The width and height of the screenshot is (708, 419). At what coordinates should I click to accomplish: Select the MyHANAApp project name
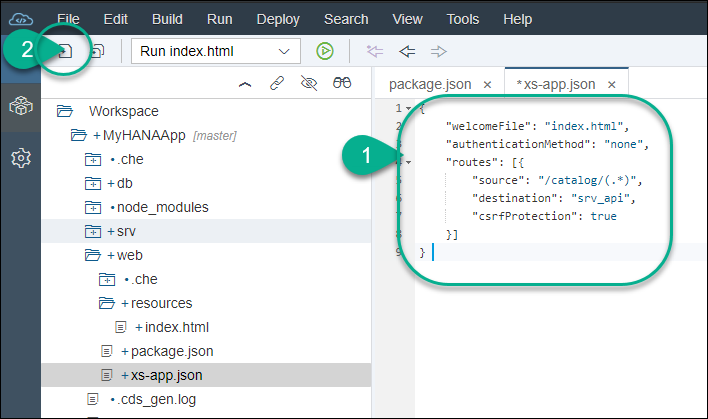144,135
